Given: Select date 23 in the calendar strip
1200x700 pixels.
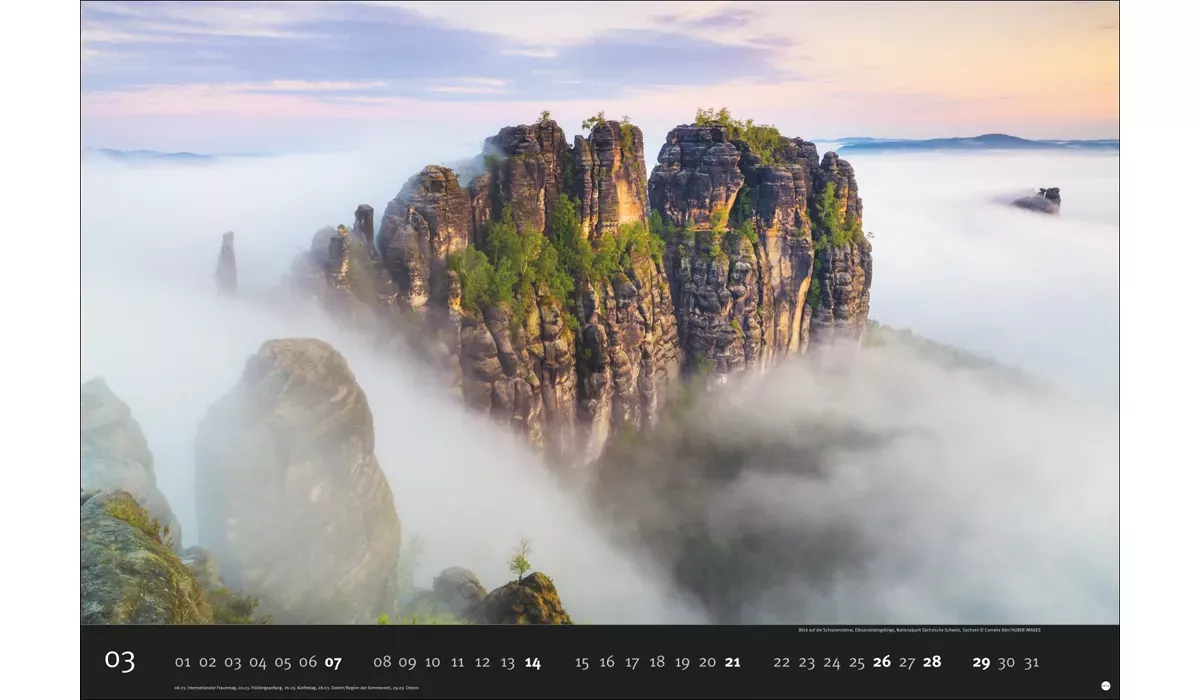Looking at the screenshot, I should click(807, 662).
